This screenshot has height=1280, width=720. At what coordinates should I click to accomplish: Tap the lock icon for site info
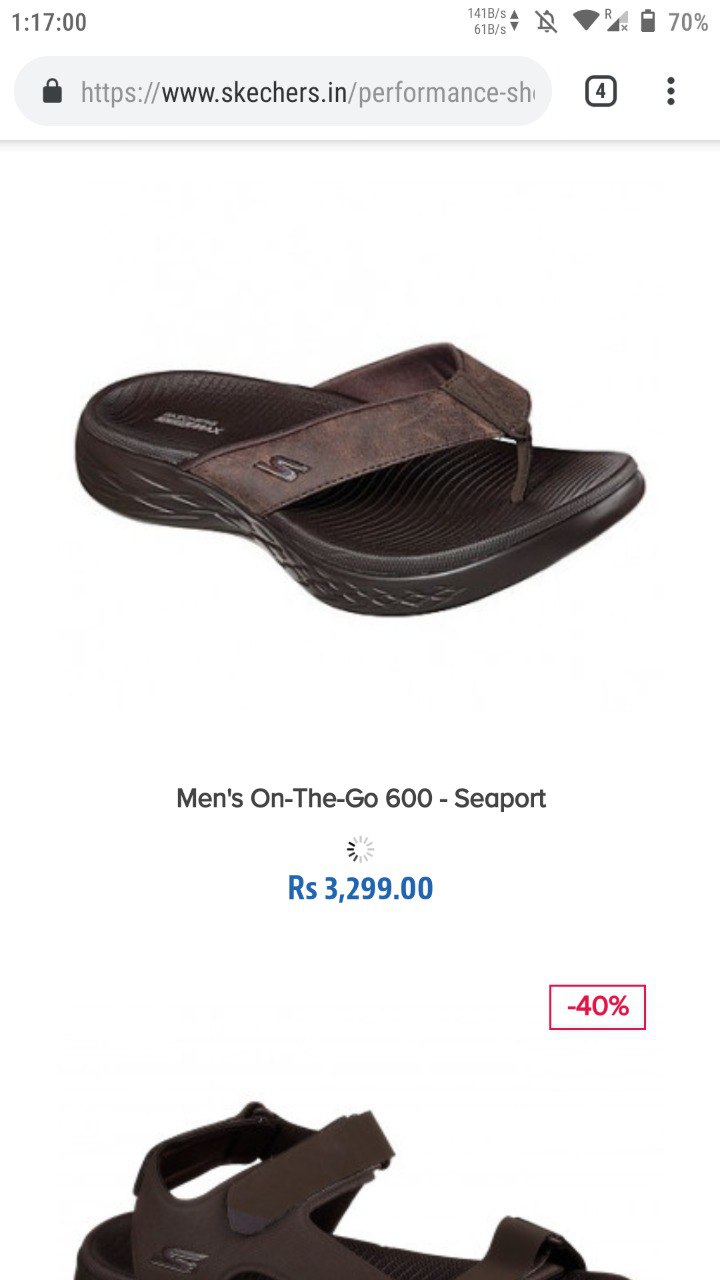[52, 92]
